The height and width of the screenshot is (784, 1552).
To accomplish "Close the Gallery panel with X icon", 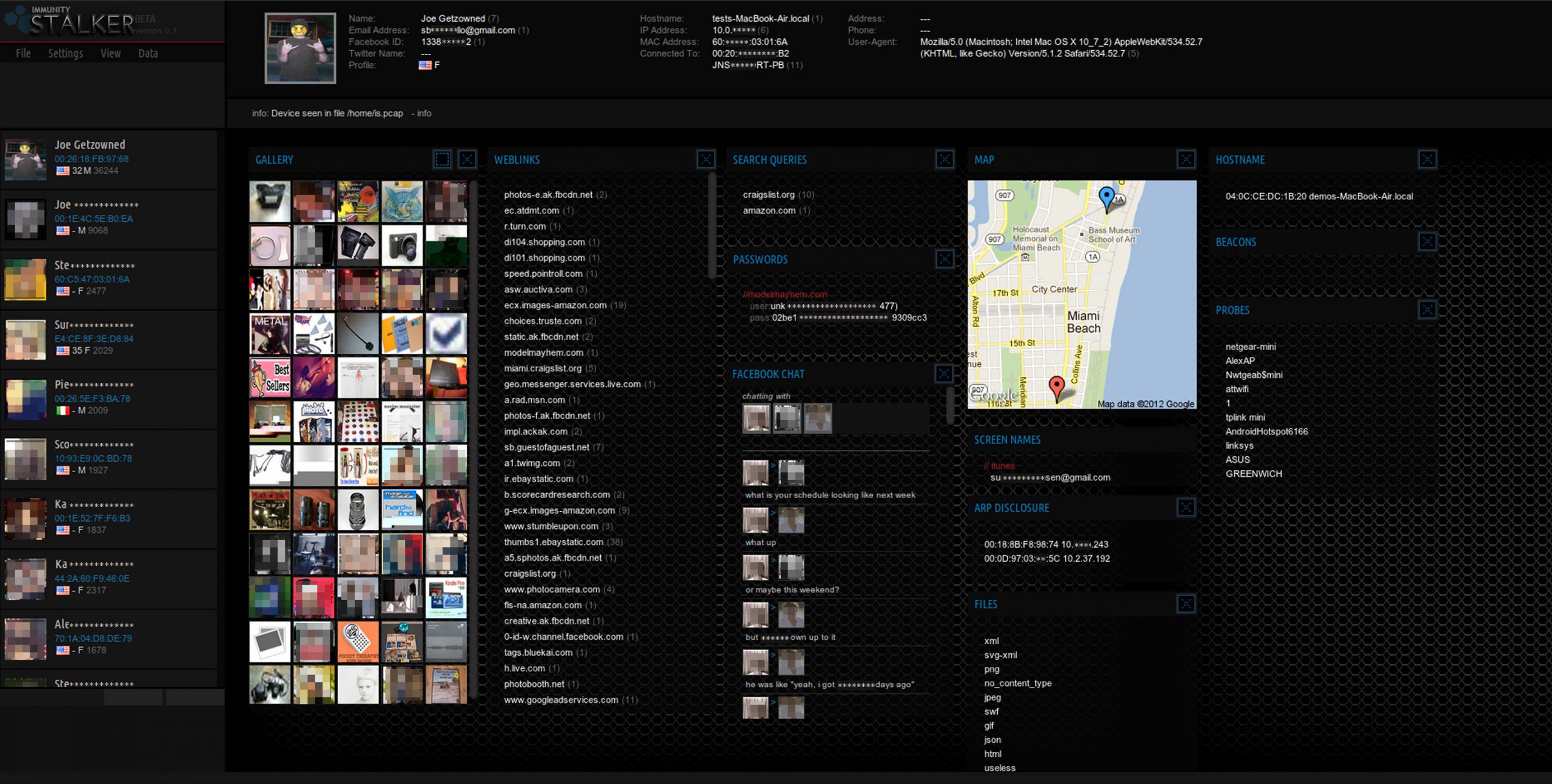I will point(467,159).
